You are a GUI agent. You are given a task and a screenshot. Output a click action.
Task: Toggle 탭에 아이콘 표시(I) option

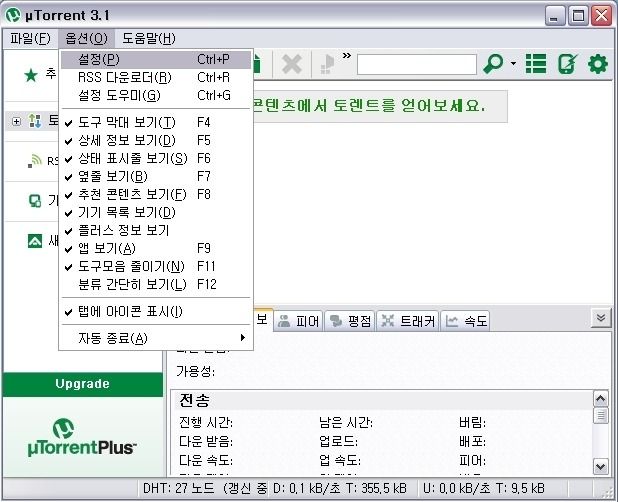pos(156,312)
